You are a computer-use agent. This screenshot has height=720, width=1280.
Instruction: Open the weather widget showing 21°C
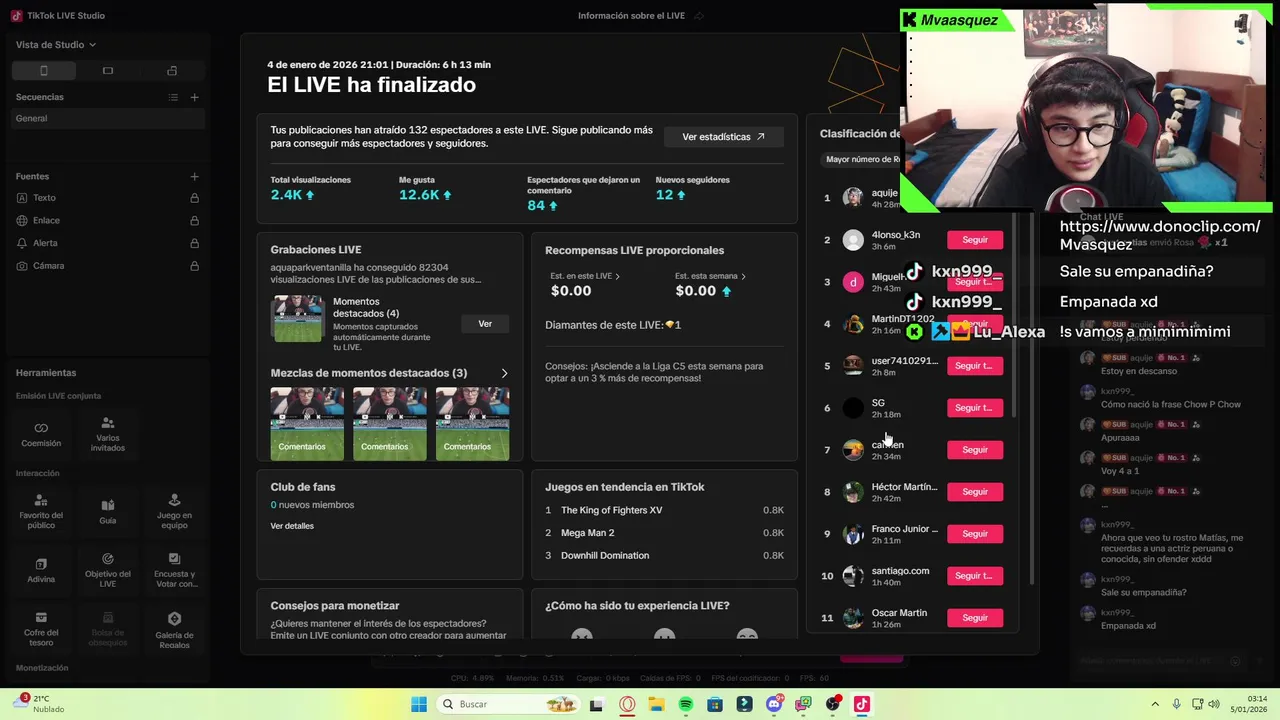37,704
